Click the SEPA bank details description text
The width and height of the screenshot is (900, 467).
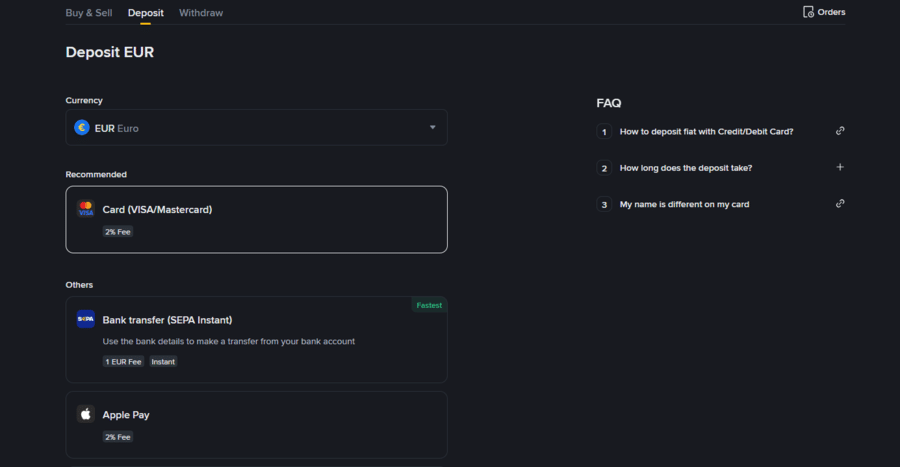pos(228,341)
